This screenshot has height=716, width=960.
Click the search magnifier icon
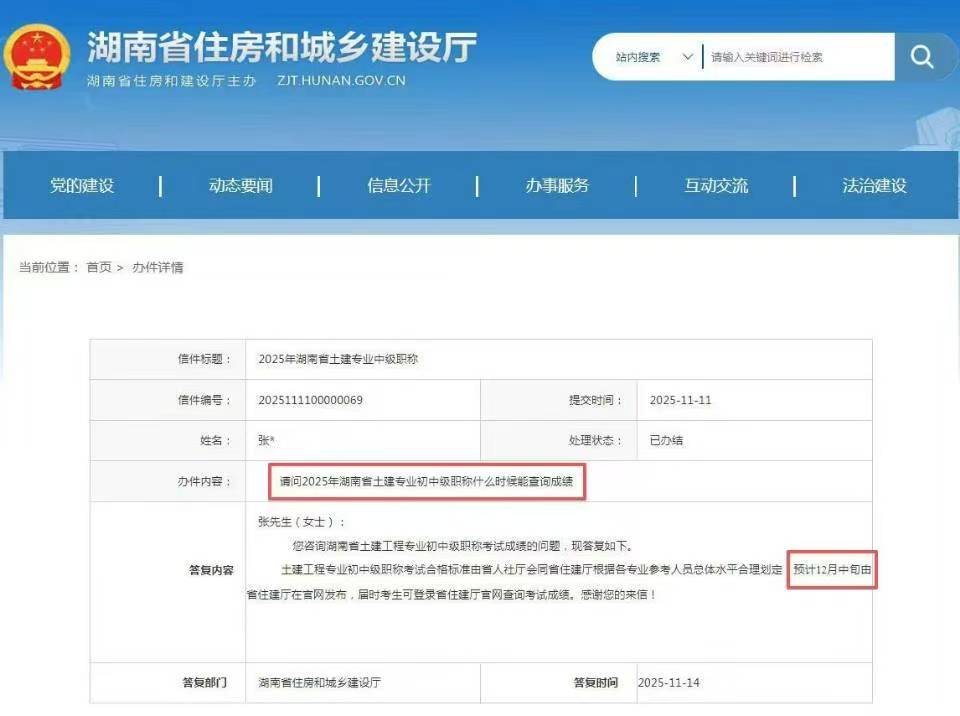pyautogui.click(x=921, y=57)
